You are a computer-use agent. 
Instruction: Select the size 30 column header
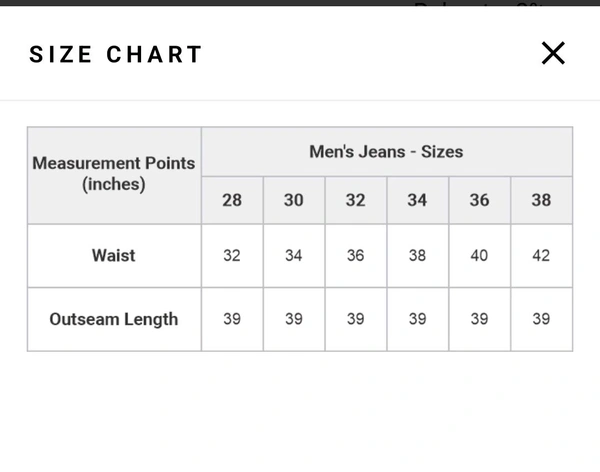pos(294,200)
